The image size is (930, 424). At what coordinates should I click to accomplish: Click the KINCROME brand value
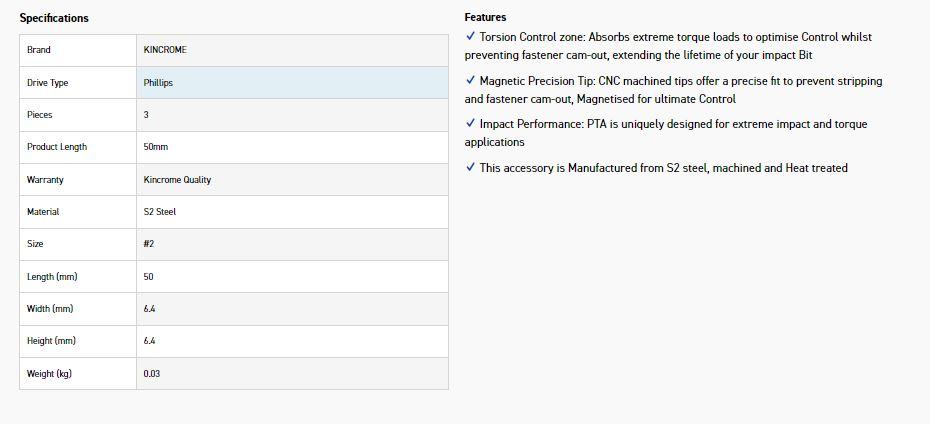[x=165, y=50]
